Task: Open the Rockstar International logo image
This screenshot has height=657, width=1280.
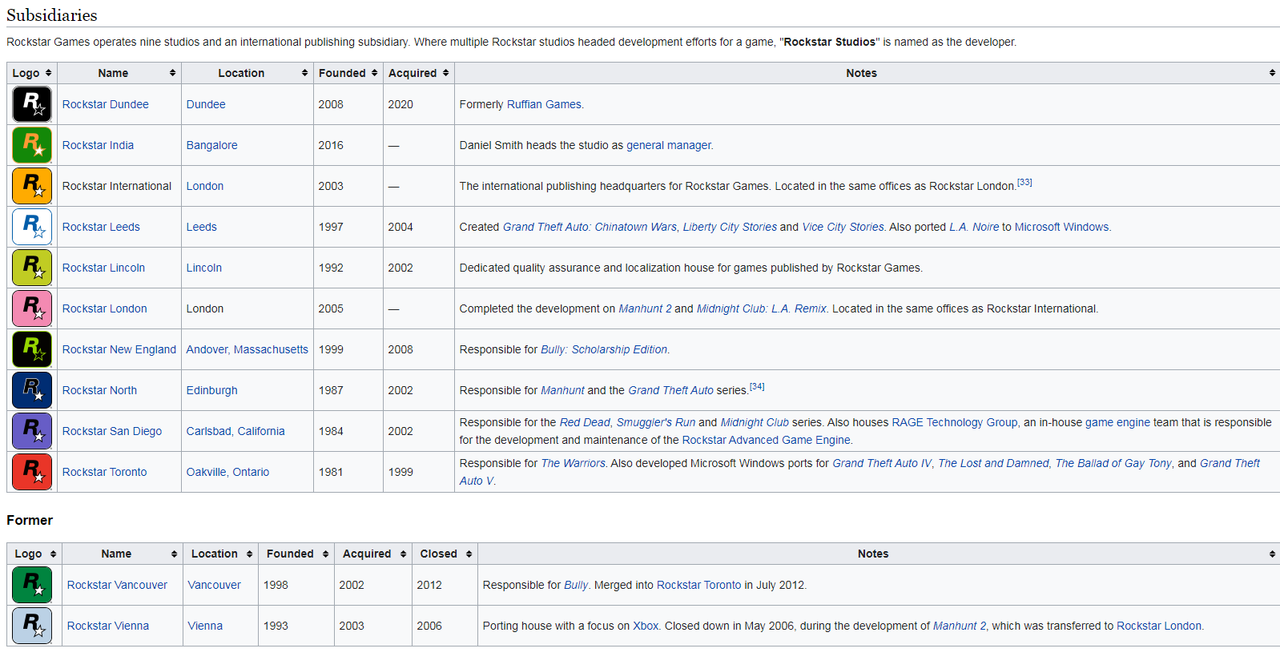Action: click(x=32, y=186)
